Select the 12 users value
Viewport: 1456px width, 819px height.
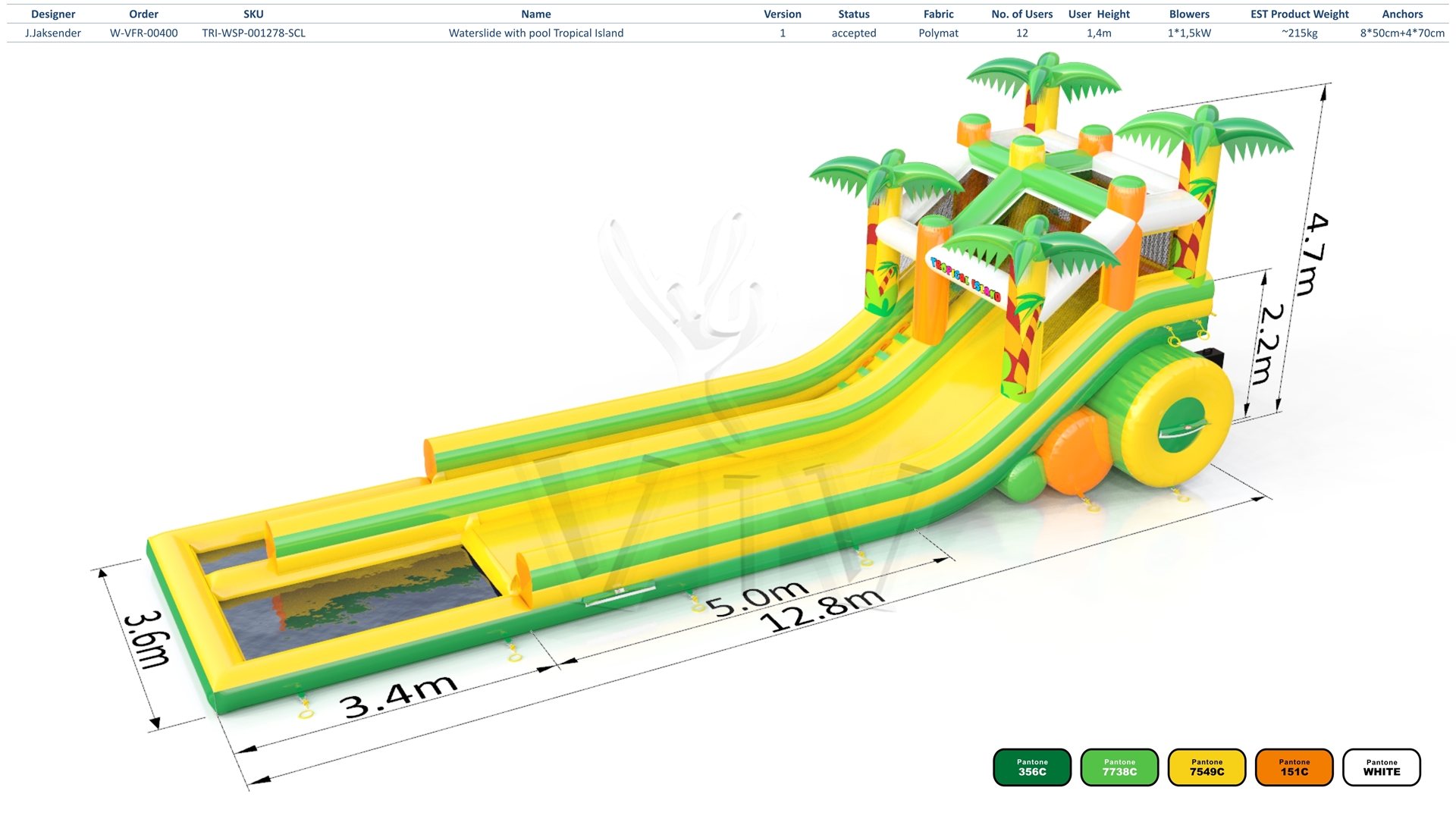(1022, 33)
